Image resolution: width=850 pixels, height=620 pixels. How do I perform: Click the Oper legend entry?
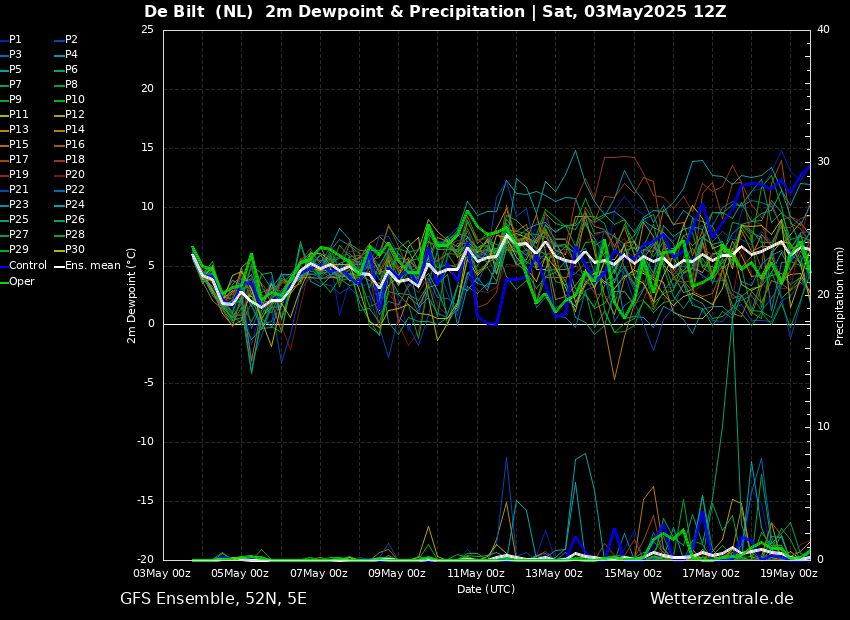(21, 281)
